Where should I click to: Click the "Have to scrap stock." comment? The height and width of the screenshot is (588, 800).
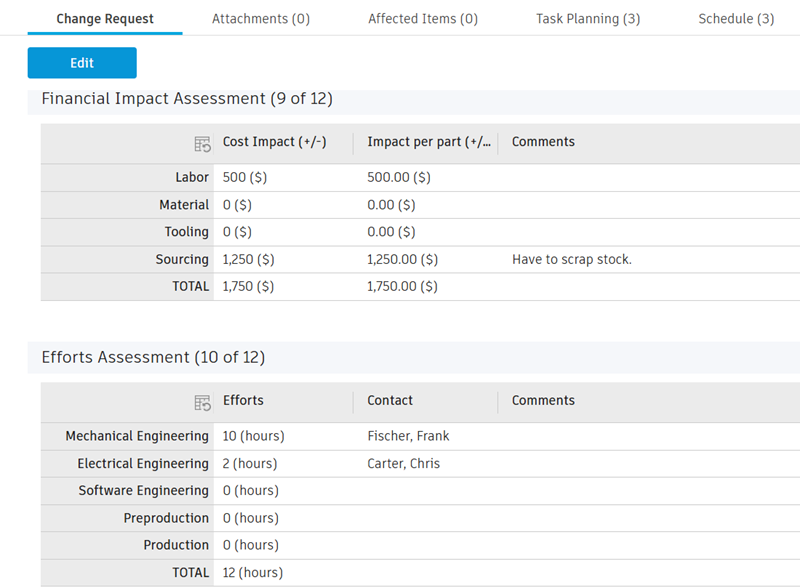point(571,260)
